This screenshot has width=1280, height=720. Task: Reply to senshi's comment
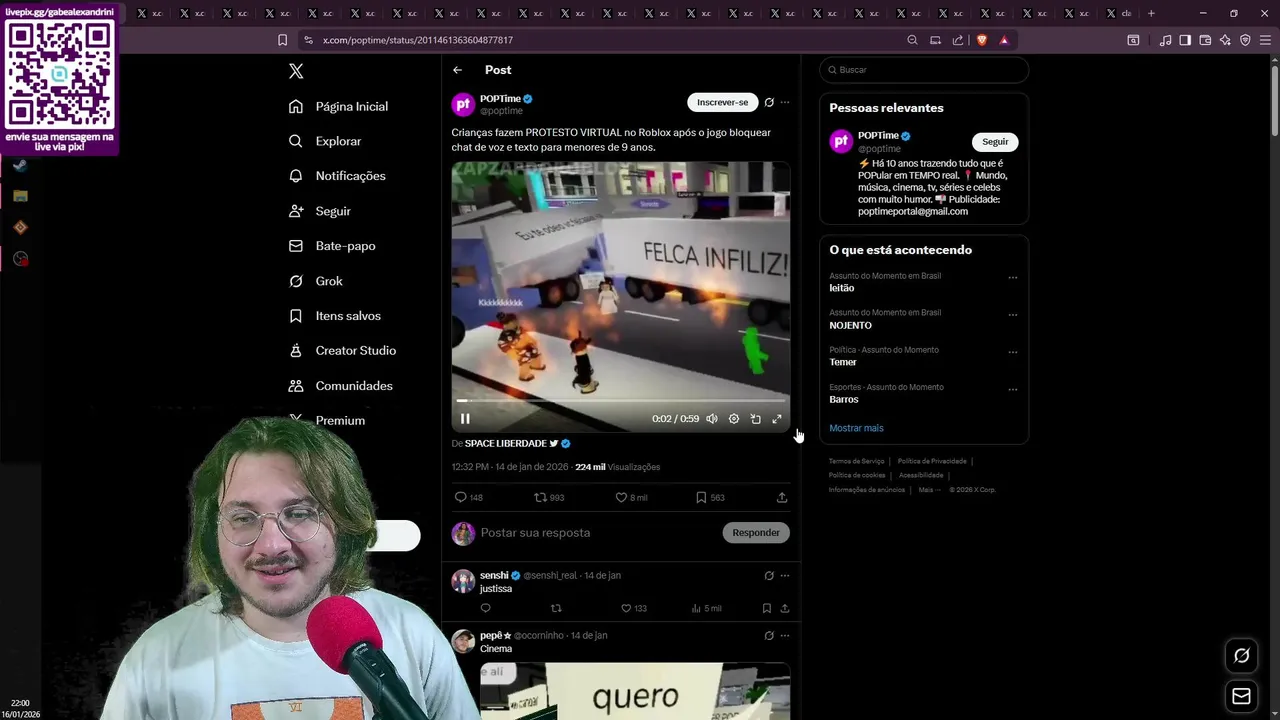pyautogui.click(x=486, y=608)
